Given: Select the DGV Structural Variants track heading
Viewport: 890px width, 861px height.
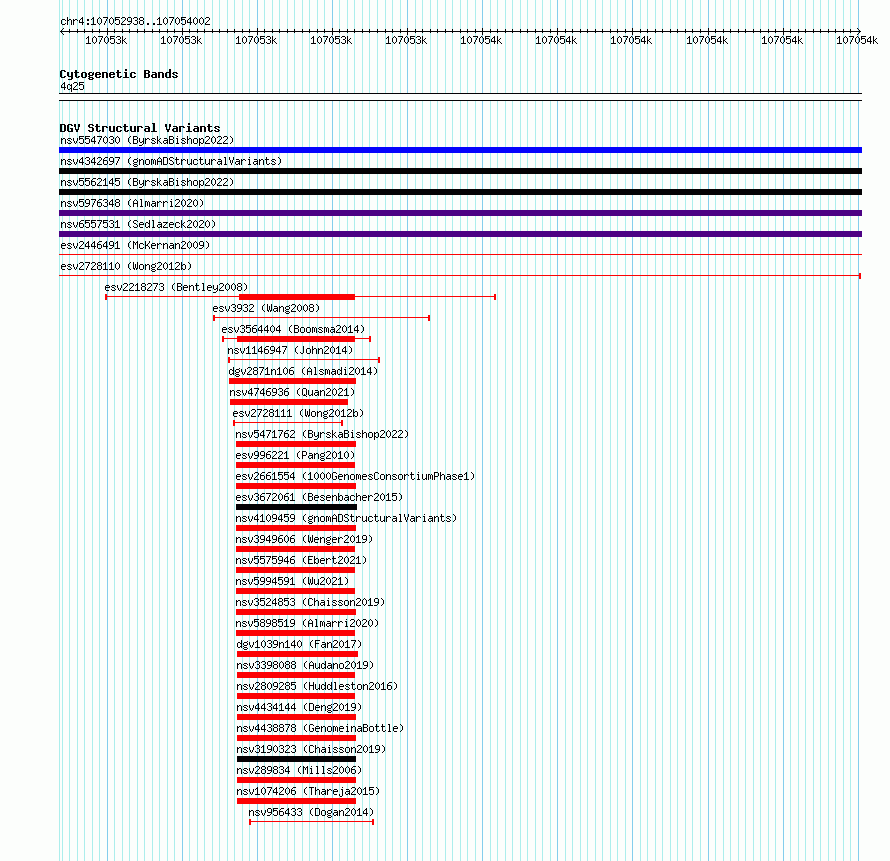Looking at the screenshot, I should (140, 128).
